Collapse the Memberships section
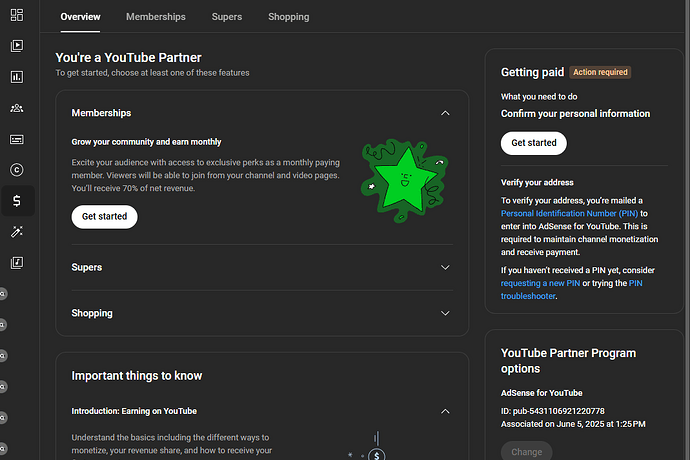The image size is (690, 460). (x=445, y=113)
